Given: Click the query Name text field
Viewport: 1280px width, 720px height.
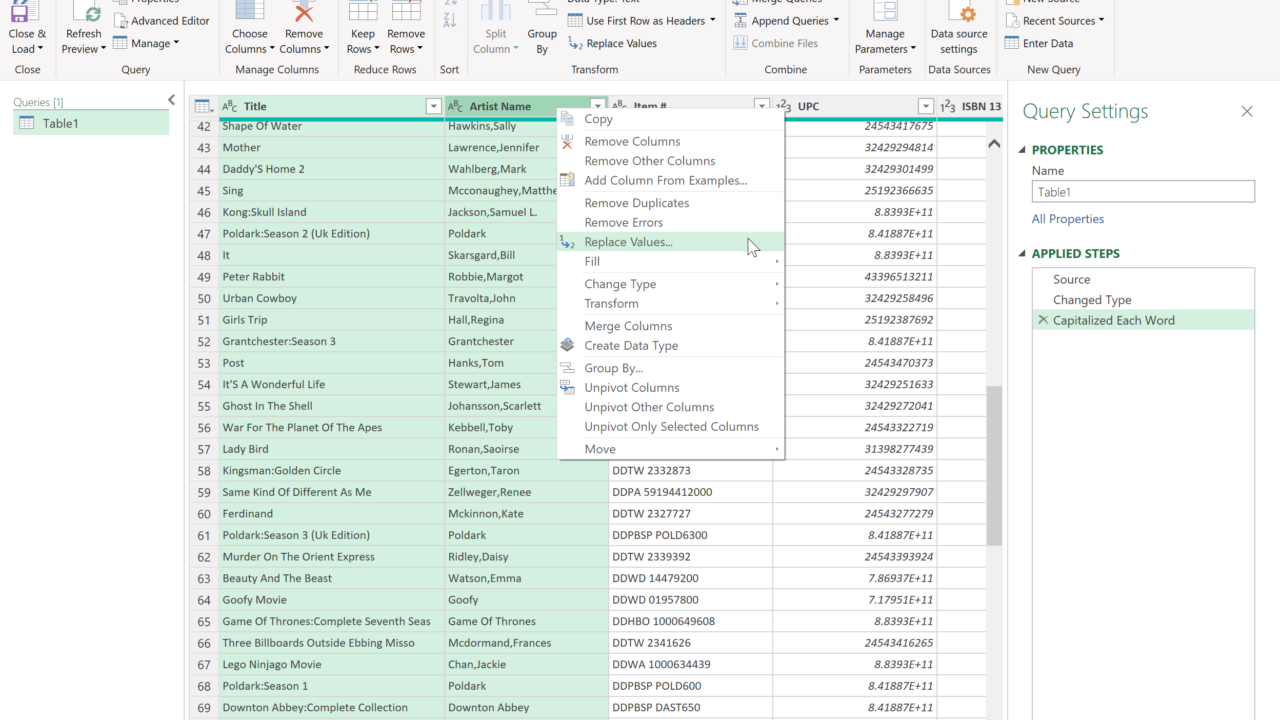Looking at the screenshot, I should pos(1142,192).
